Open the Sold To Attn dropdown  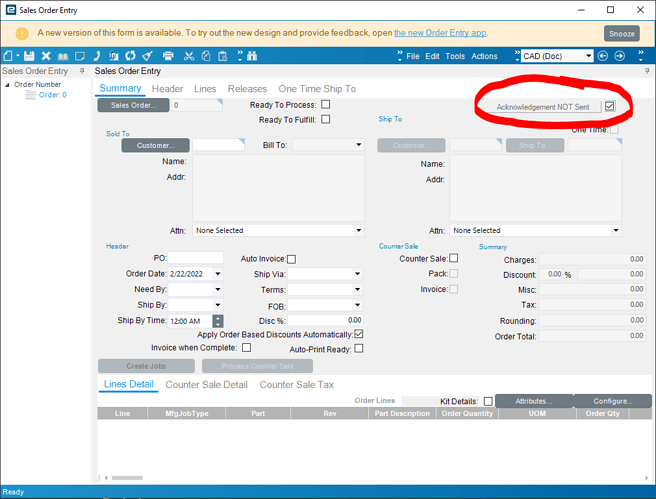pyautogui.click(x=359, y=230)
